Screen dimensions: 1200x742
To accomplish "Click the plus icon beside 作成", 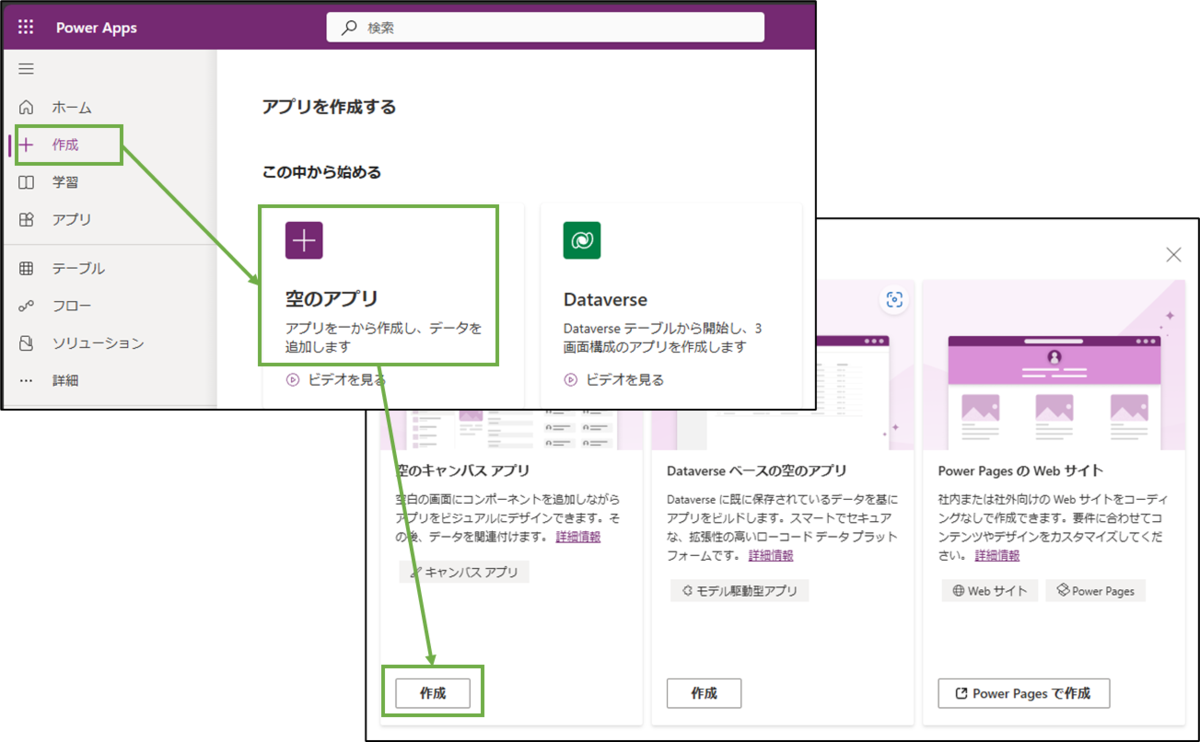I will (27, 145).
